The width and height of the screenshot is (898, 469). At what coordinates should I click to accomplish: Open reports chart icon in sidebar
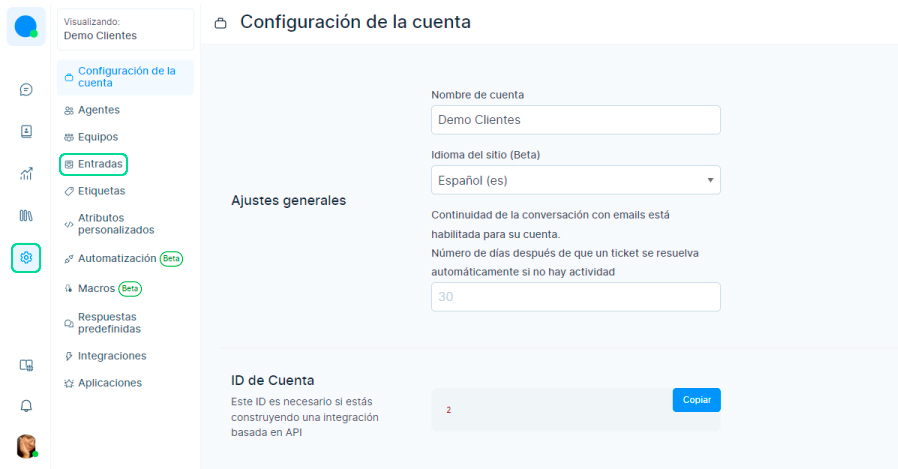point(26,173)
